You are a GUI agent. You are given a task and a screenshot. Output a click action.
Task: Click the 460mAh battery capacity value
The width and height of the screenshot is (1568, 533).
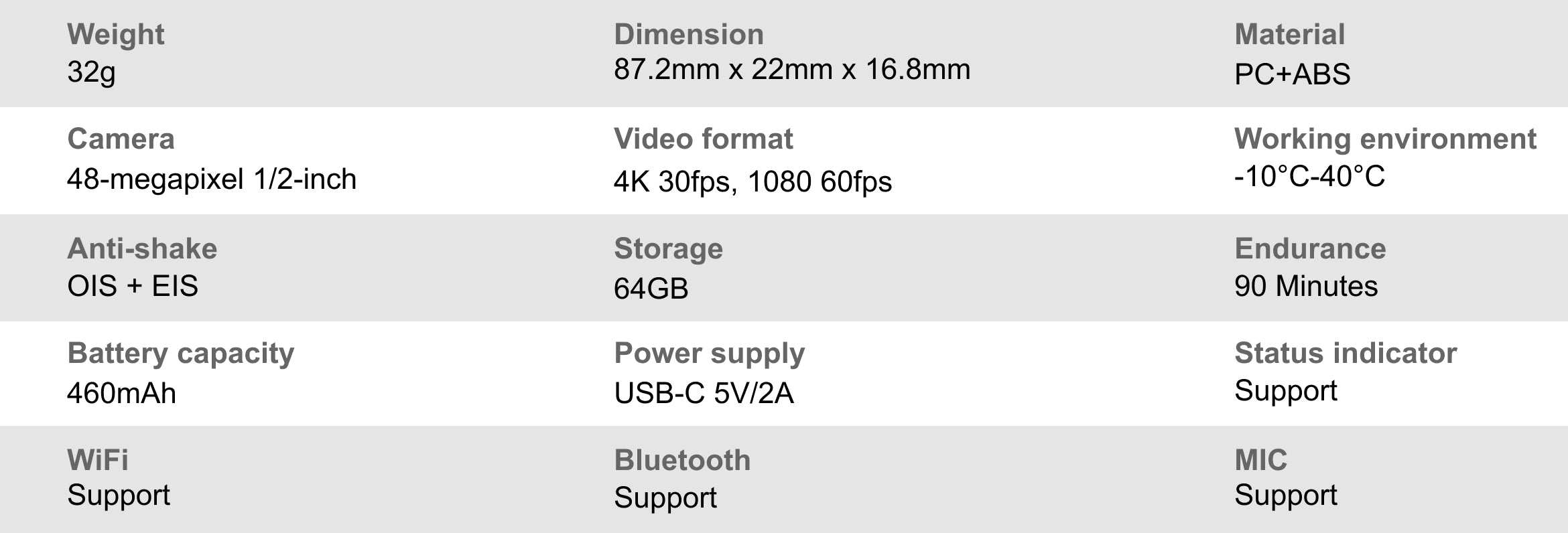121,393
